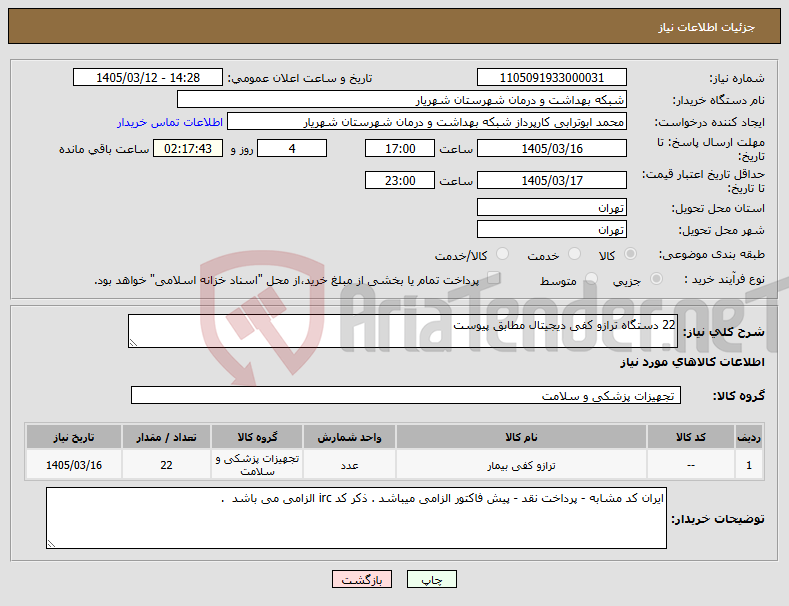Click the چاپ print button
The height and width of the screenshot is (606, 789).
tap(432, 579)
